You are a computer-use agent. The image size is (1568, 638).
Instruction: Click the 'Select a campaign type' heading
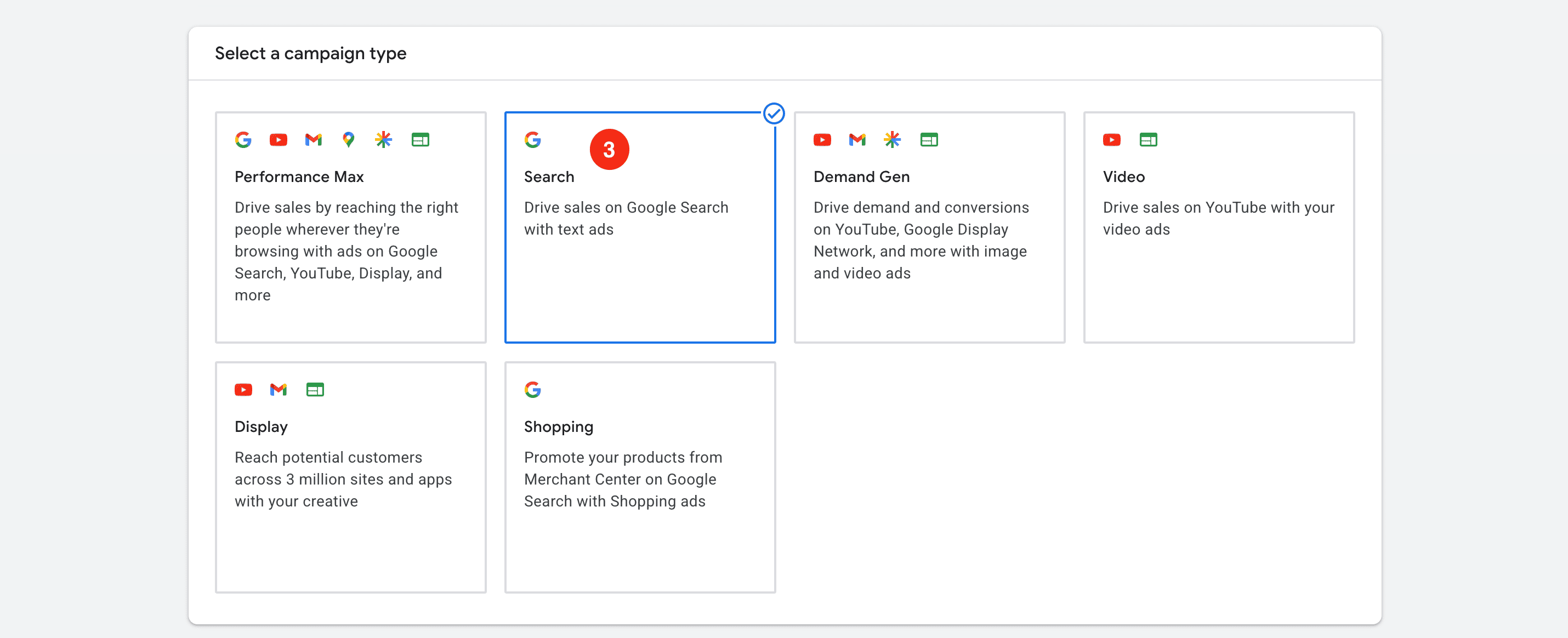tap(310, 54)
